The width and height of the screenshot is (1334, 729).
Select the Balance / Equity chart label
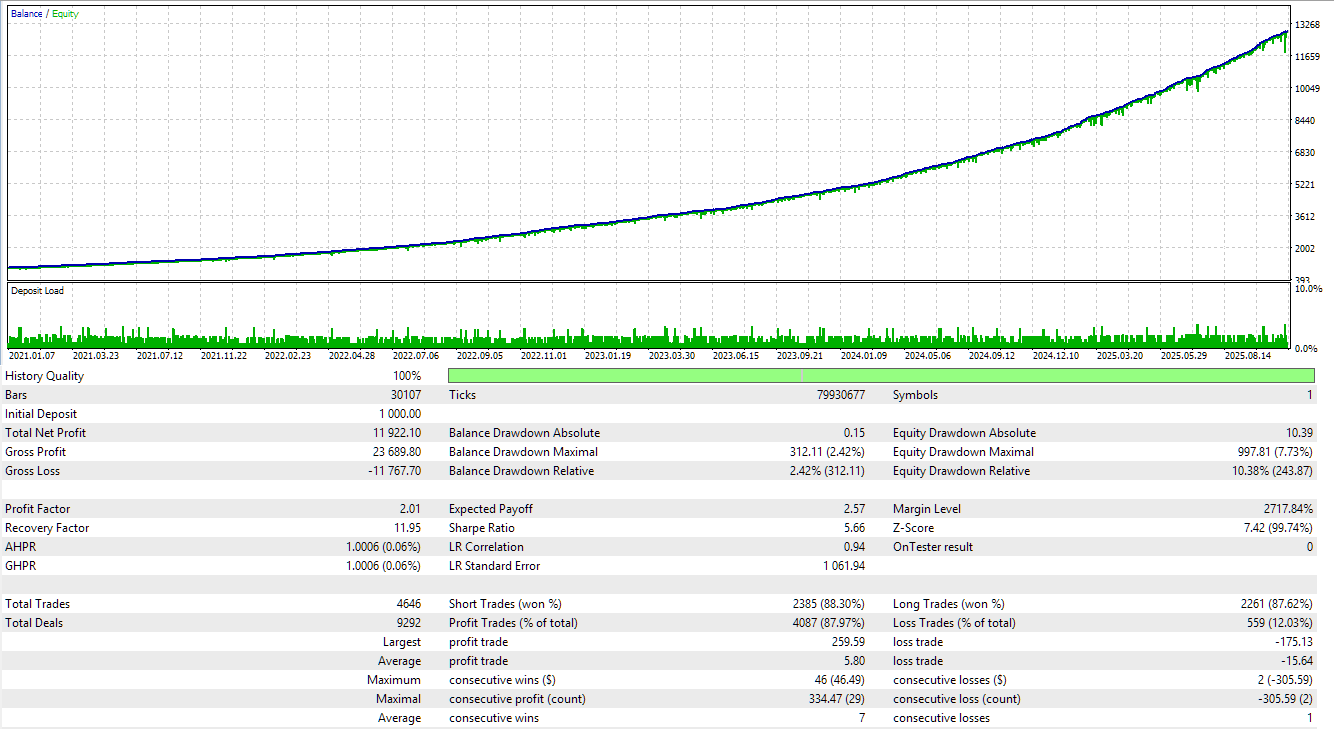tap(45, 14)
